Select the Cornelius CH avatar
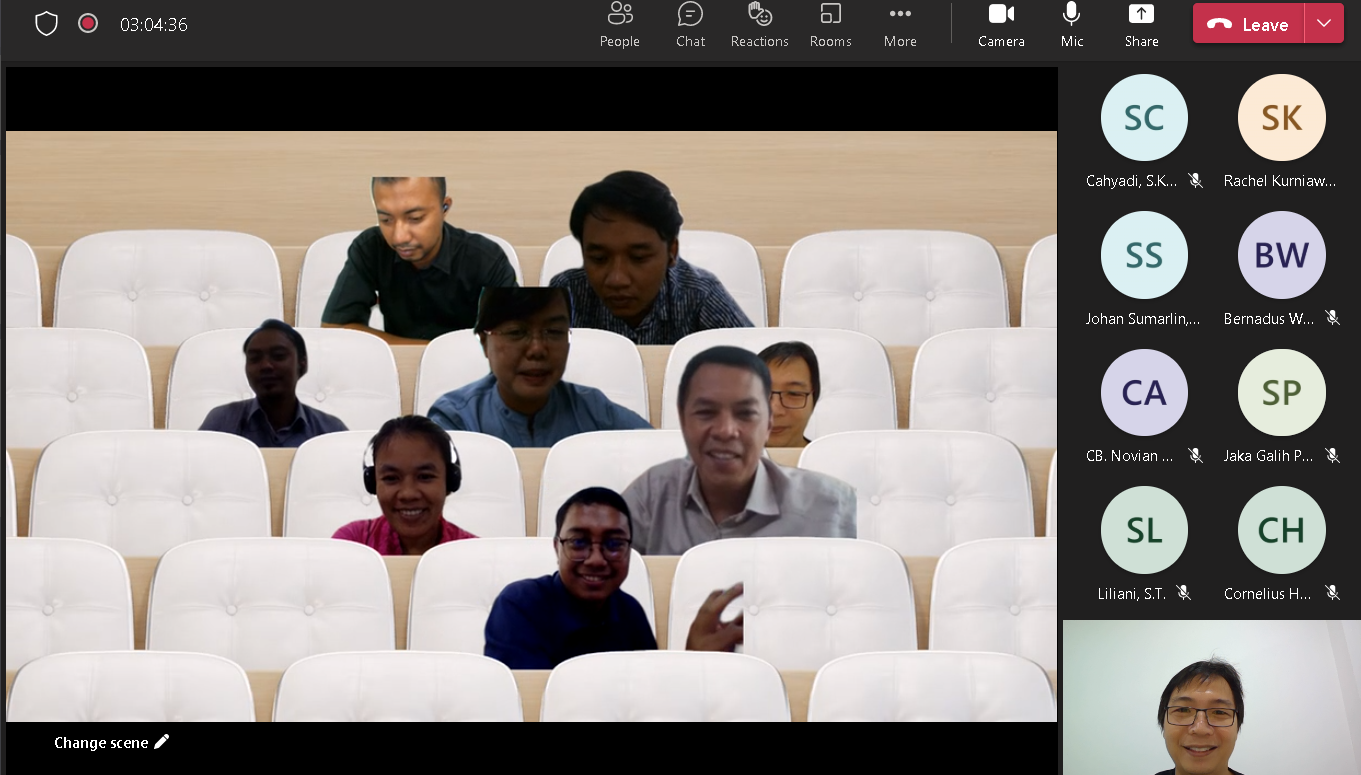The width and height of the screenshot is (1361, 775). 1281,530
